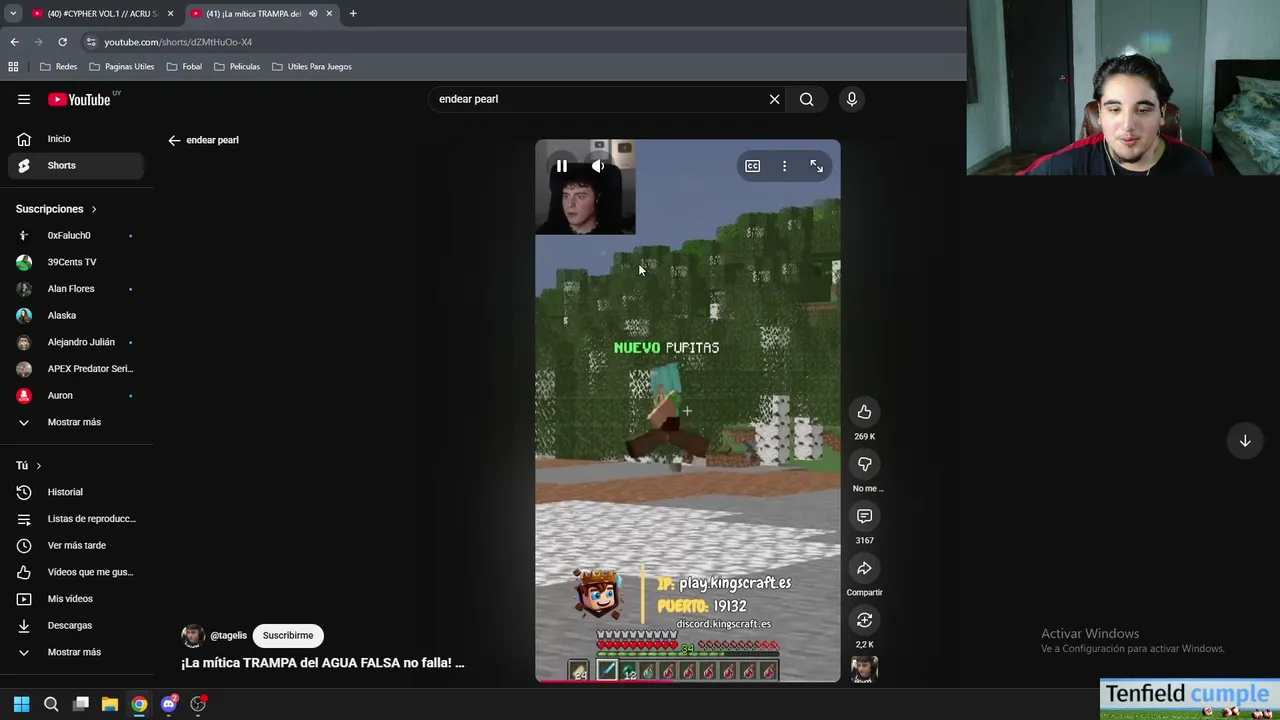Image resolution: width=1280 pixels, height=720 pixels.
Task: Open the Alan Flores channel
Action: point(77,289)
